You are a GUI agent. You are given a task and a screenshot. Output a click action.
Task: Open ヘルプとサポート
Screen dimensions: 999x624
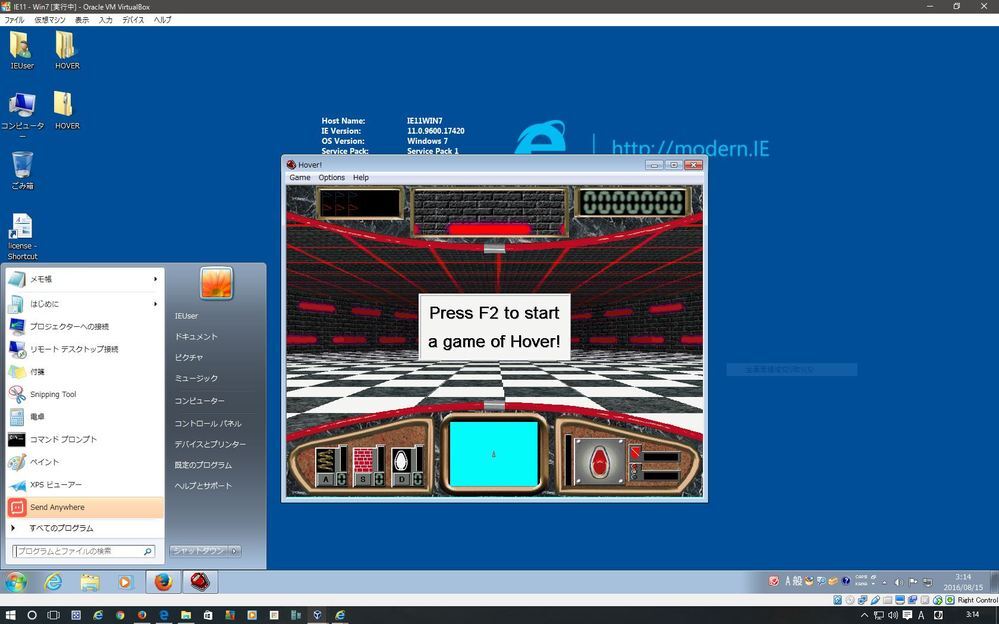click(203, 486)
